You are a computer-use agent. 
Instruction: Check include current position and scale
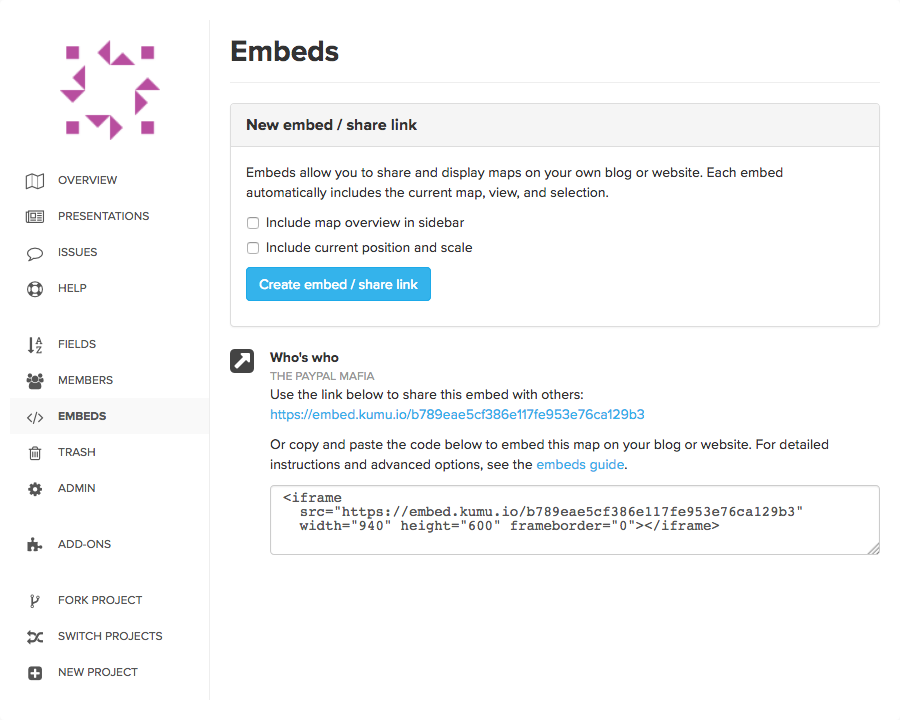[252, 247]
